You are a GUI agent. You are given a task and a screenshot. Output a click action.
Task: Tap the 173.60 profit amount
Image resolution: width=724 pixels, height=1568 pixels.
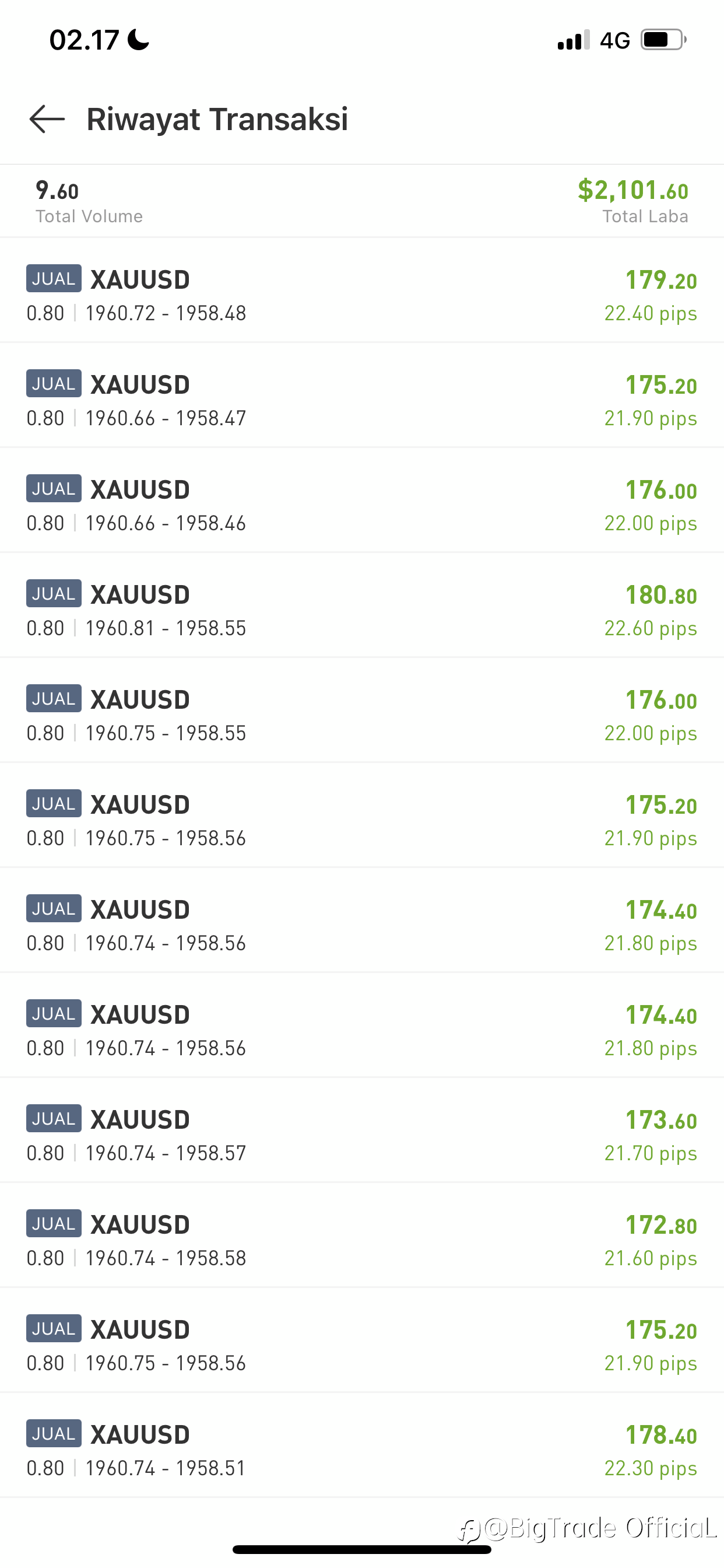[660, 1120]
